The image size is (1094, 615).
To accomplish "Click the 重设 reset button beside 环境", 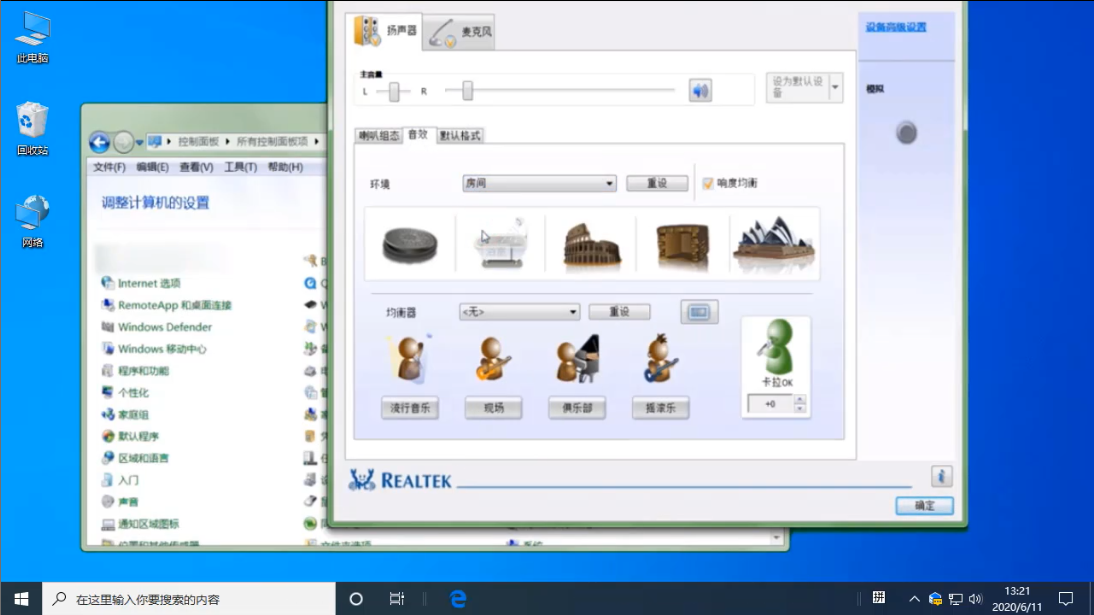I will coord(657,182).
